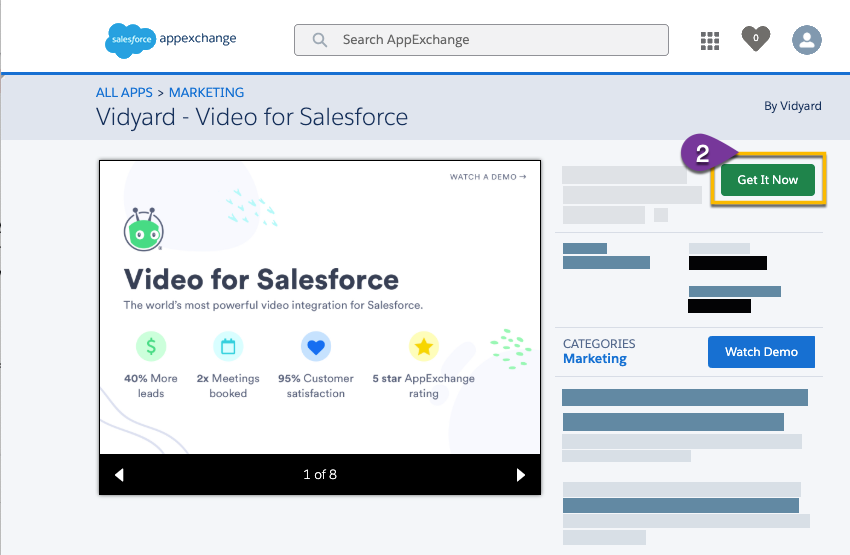
Task: Click the world's most powerful tagline
Action: (x=273, y=305)
